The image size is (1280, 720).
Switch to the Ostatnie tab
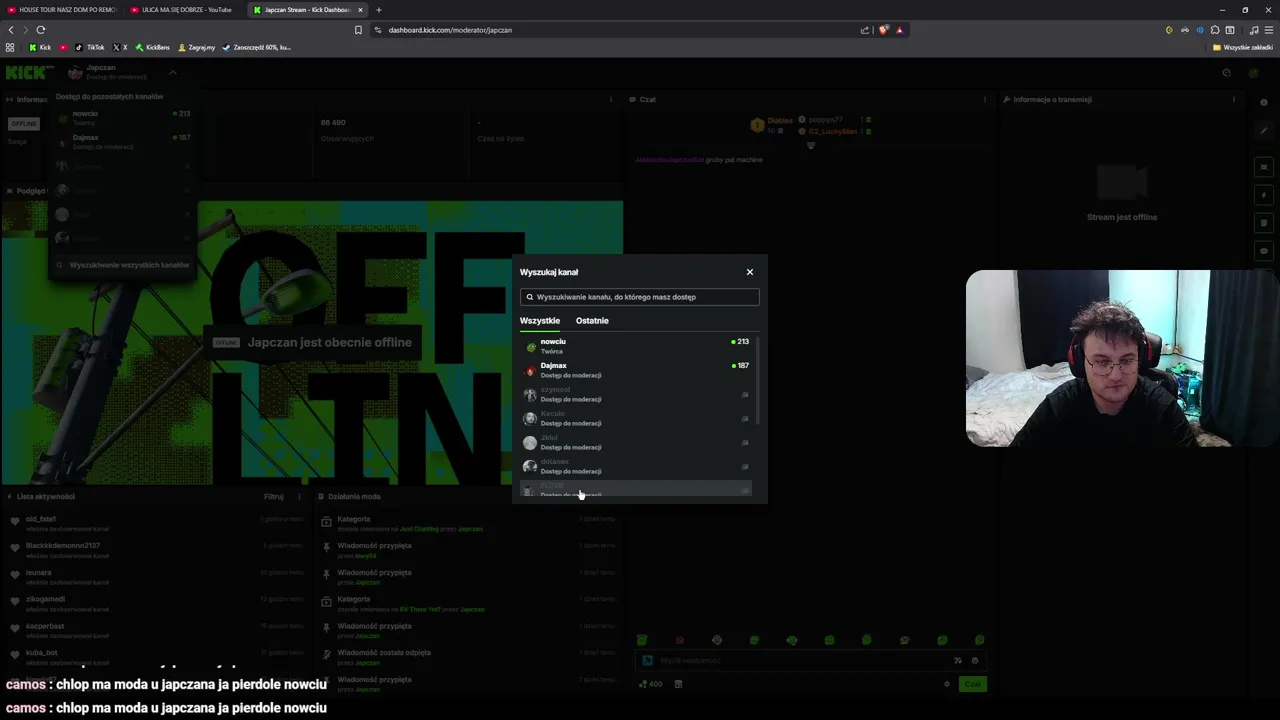click(x=592, y=321)
